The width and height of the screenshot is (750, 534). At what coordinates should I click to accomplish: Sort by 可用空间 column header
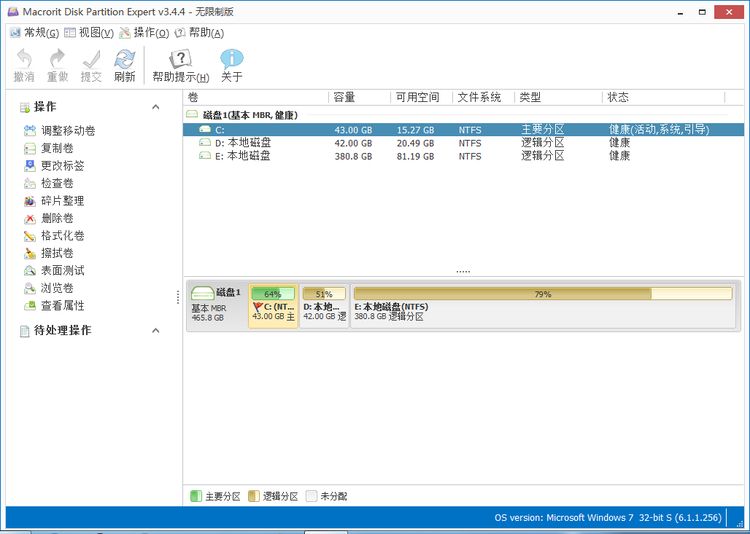422,98
